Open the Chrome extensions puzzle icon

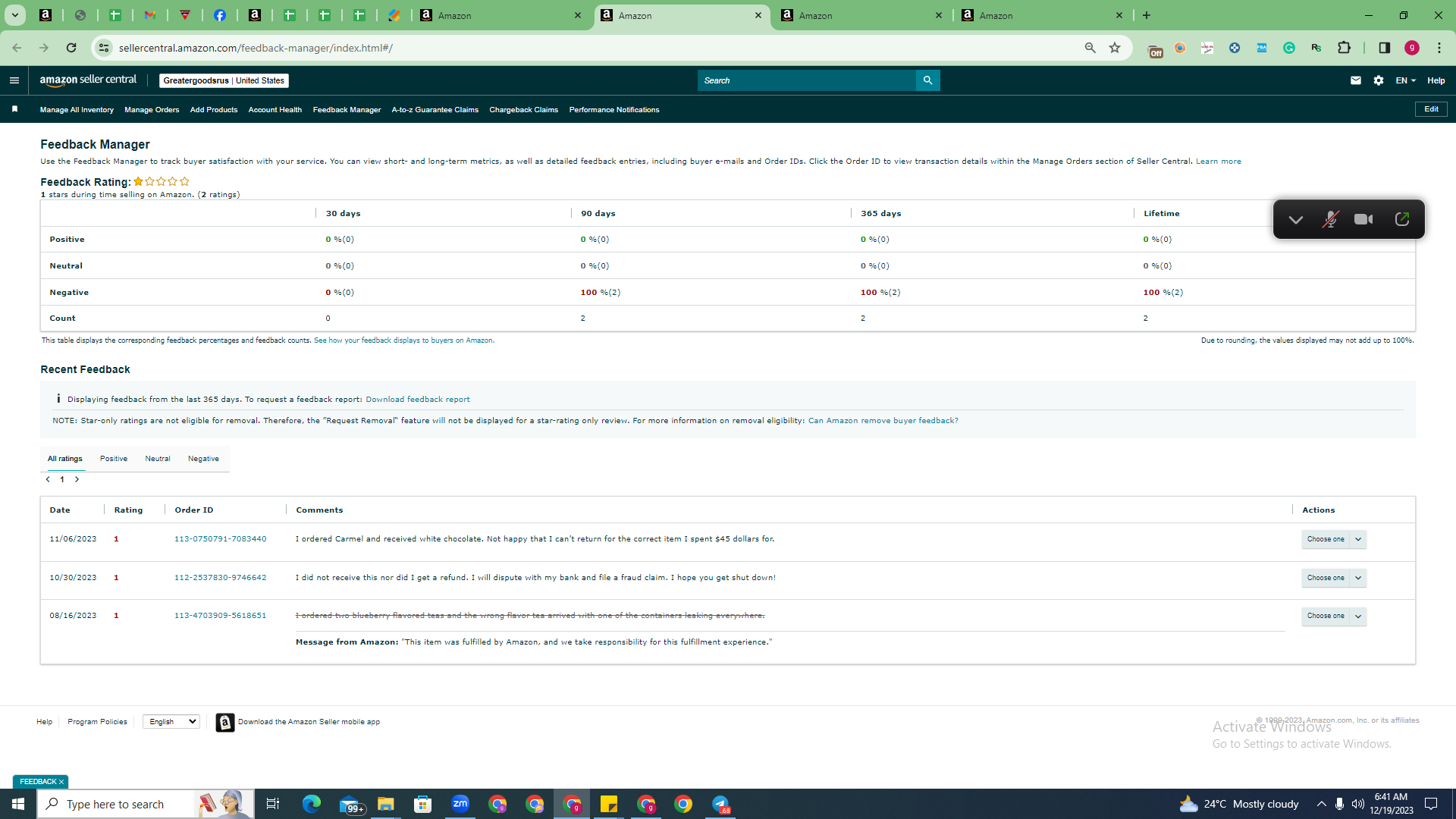pyautogui.click(x=1344, y=48)
